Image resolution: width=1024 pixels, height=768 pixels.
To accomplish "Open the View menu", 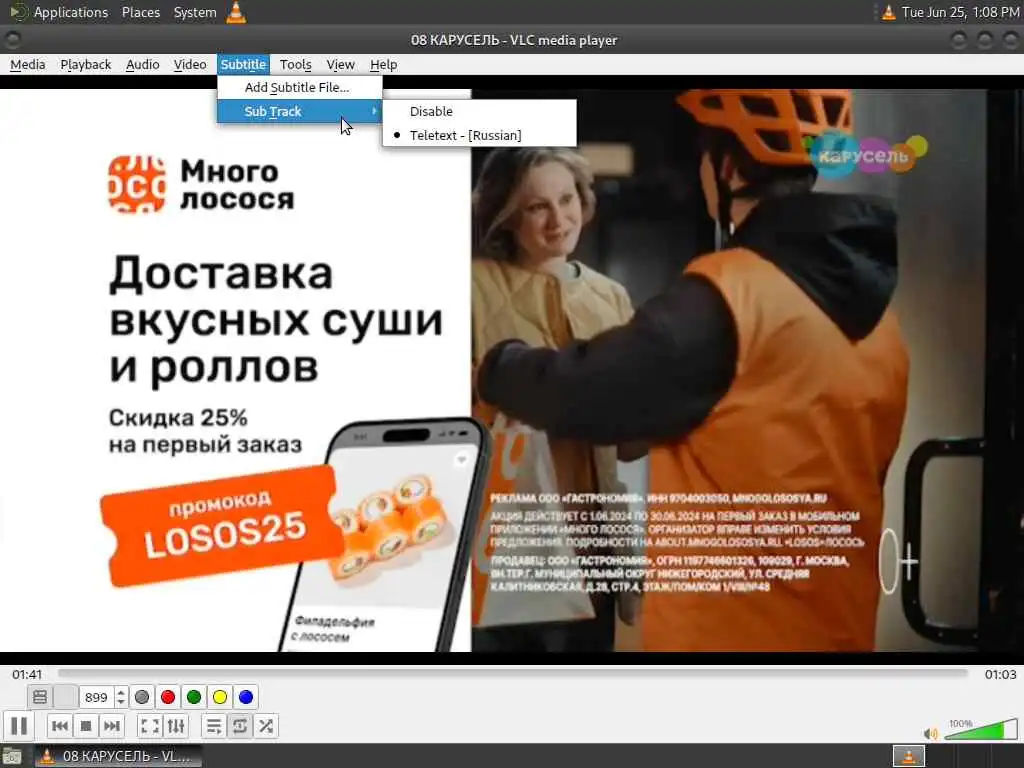I will tap(340, 64).
